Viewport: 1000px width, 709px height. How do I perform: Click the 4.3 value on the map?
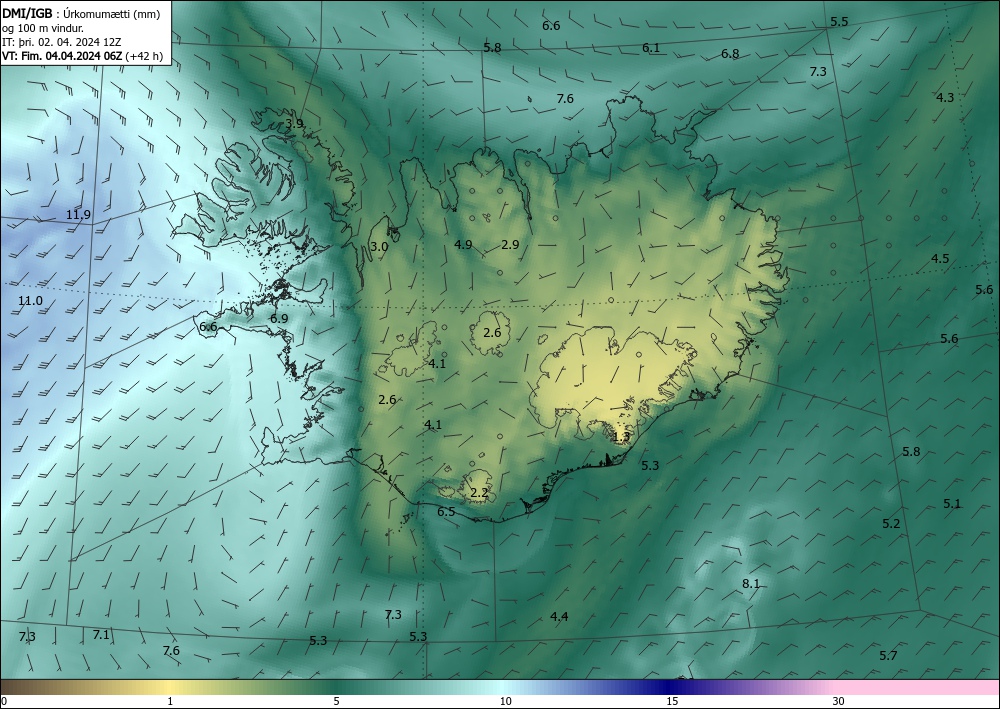pos(945,98)
